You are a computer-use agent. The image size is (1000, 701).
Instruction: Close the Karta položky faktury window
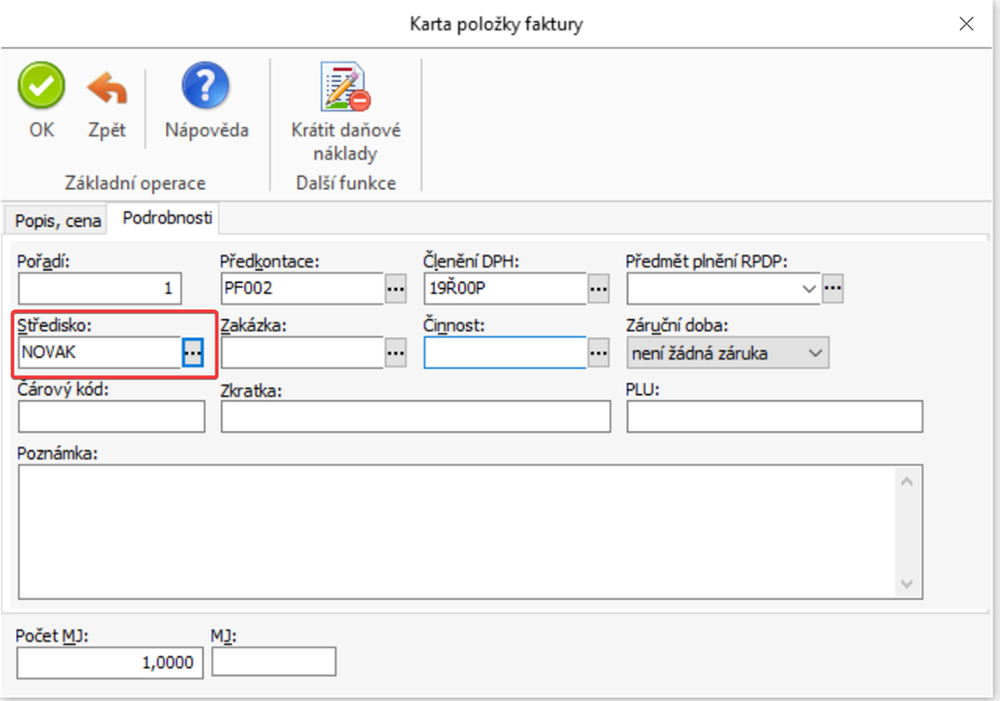point(966,24)
